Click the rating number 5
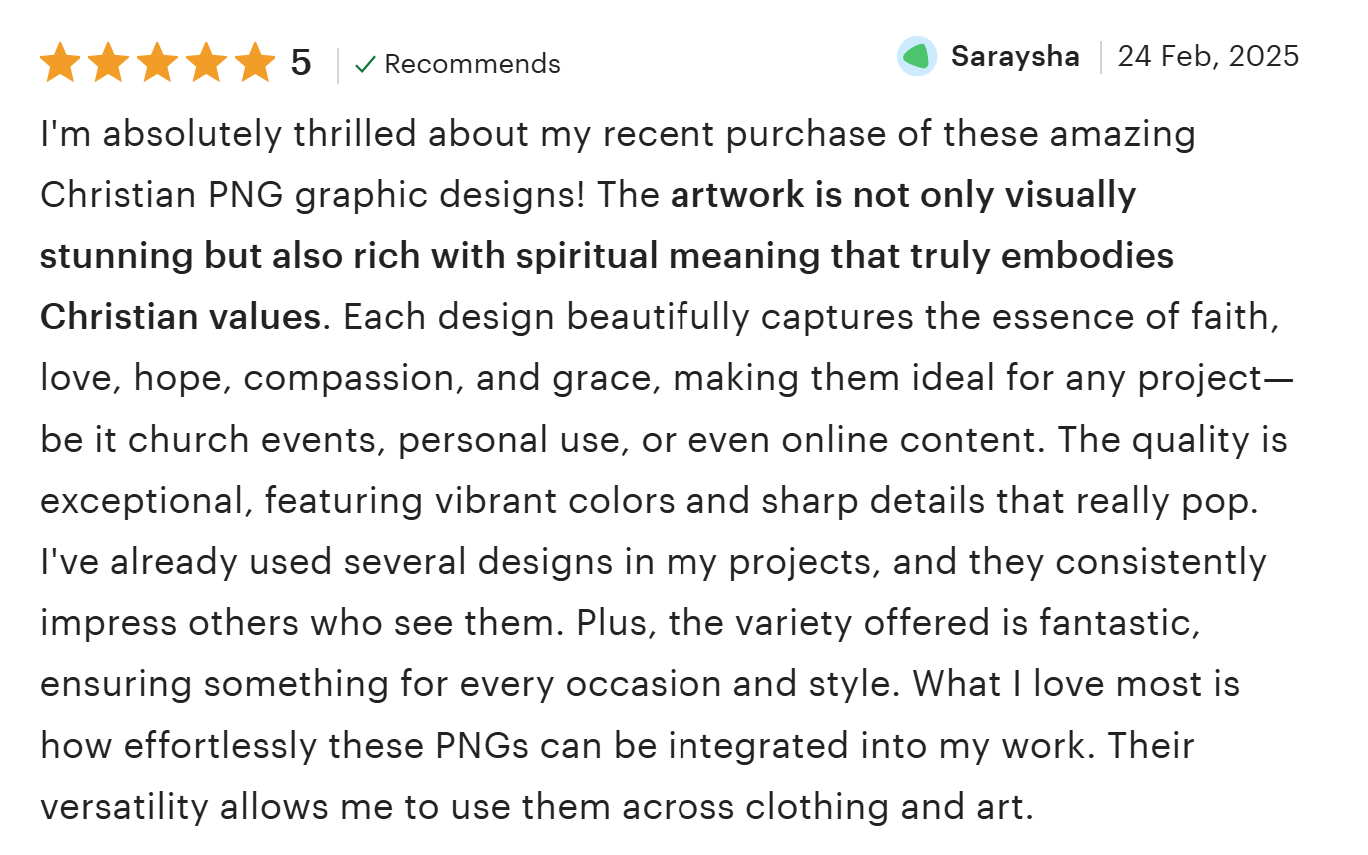The width and height of the screenshot is (1368, 855). [301, 64]
